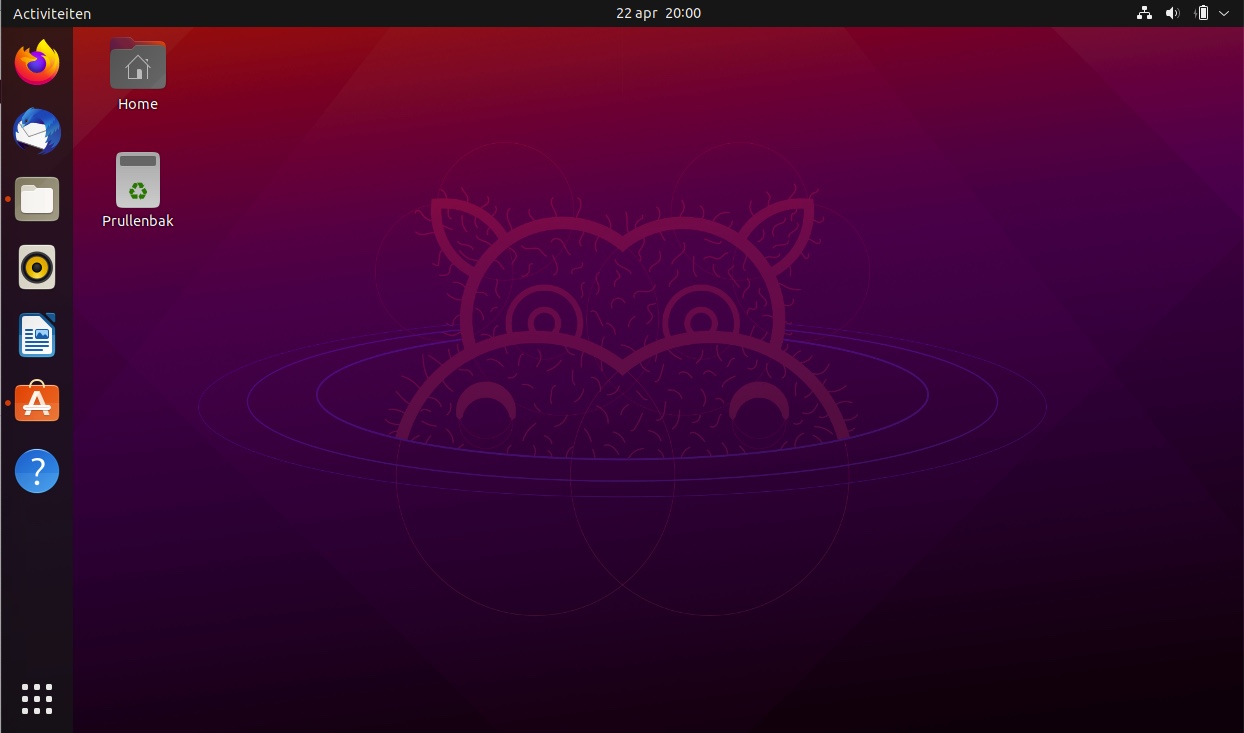Open the Help question mark icon
1244x733 pixels.
37,471
